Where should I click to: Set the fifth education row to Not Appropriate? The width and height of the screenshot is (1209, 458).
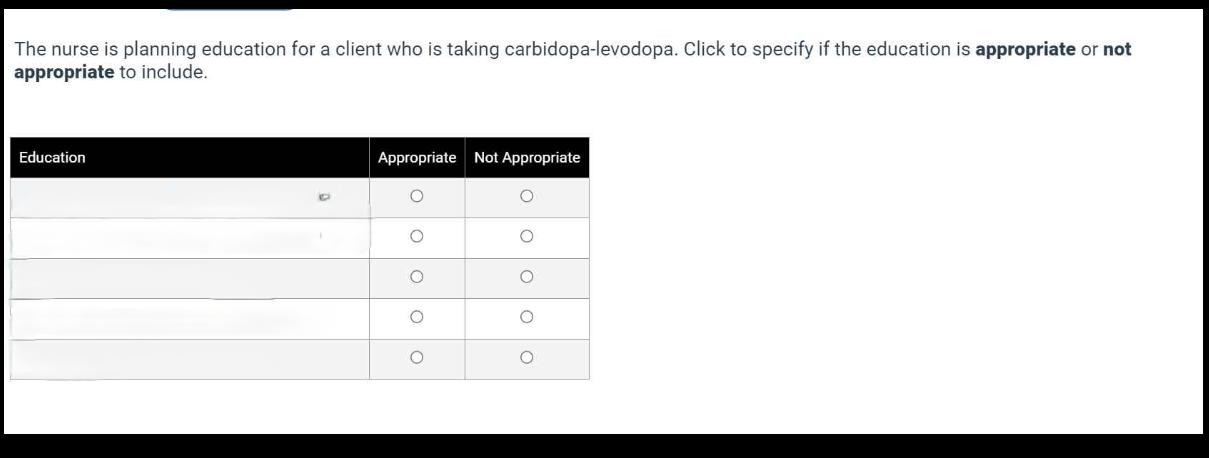[x=527, y=357]
